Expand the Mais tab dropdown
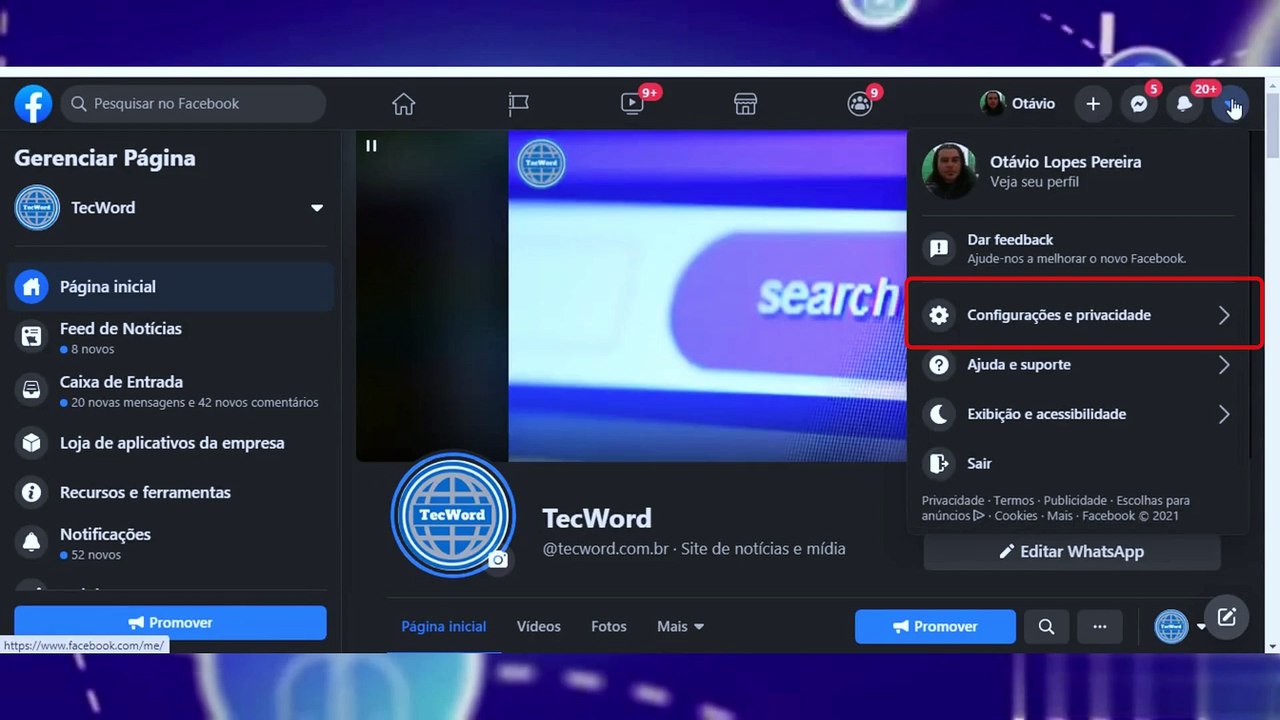 coord(681,627)
